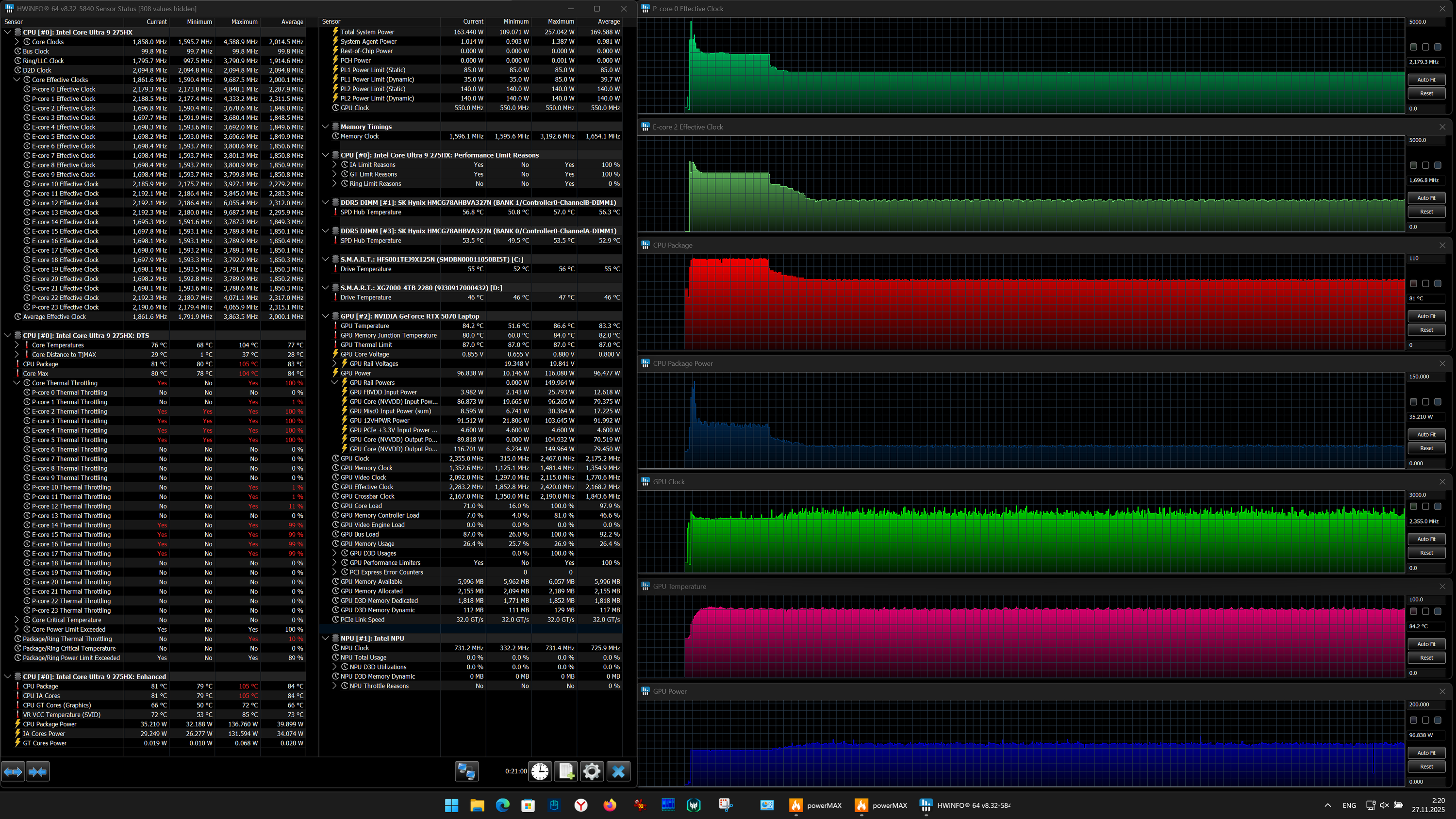
Task: Toggle the rightmost checkbox in GPU Clock graph
Action: pyautogui.click(x=1438, y=507)
